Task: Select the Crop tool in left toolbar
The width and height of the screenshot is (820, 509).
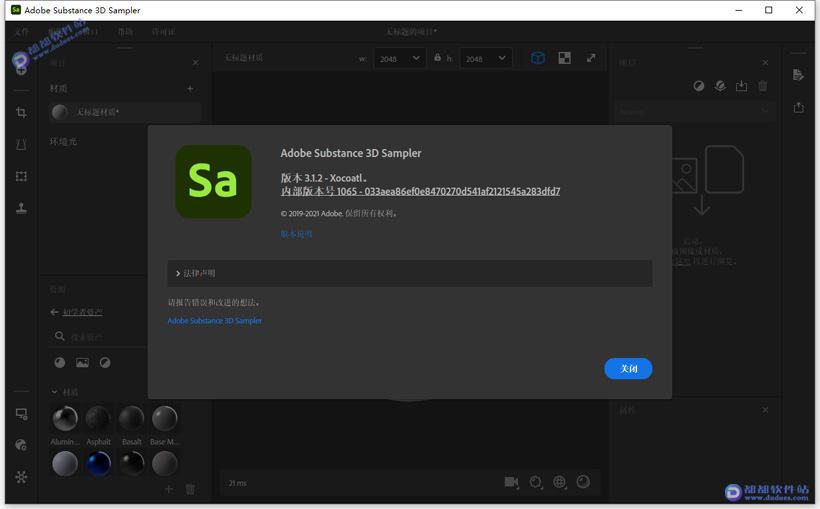Action: click(21, 112)
